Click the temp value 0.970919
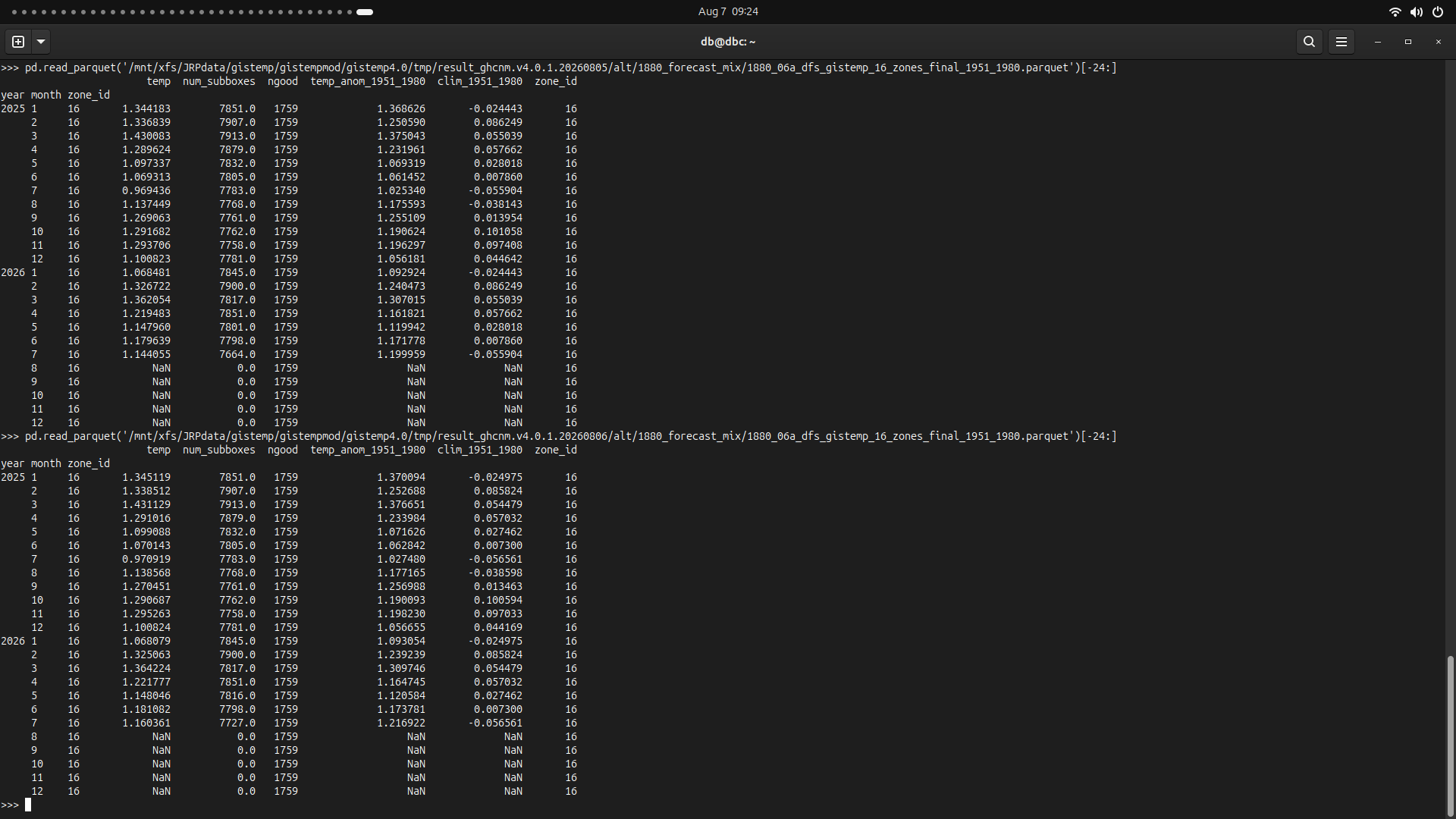The width and height of the screenshot is (1456, 819). tap(146, 559)
